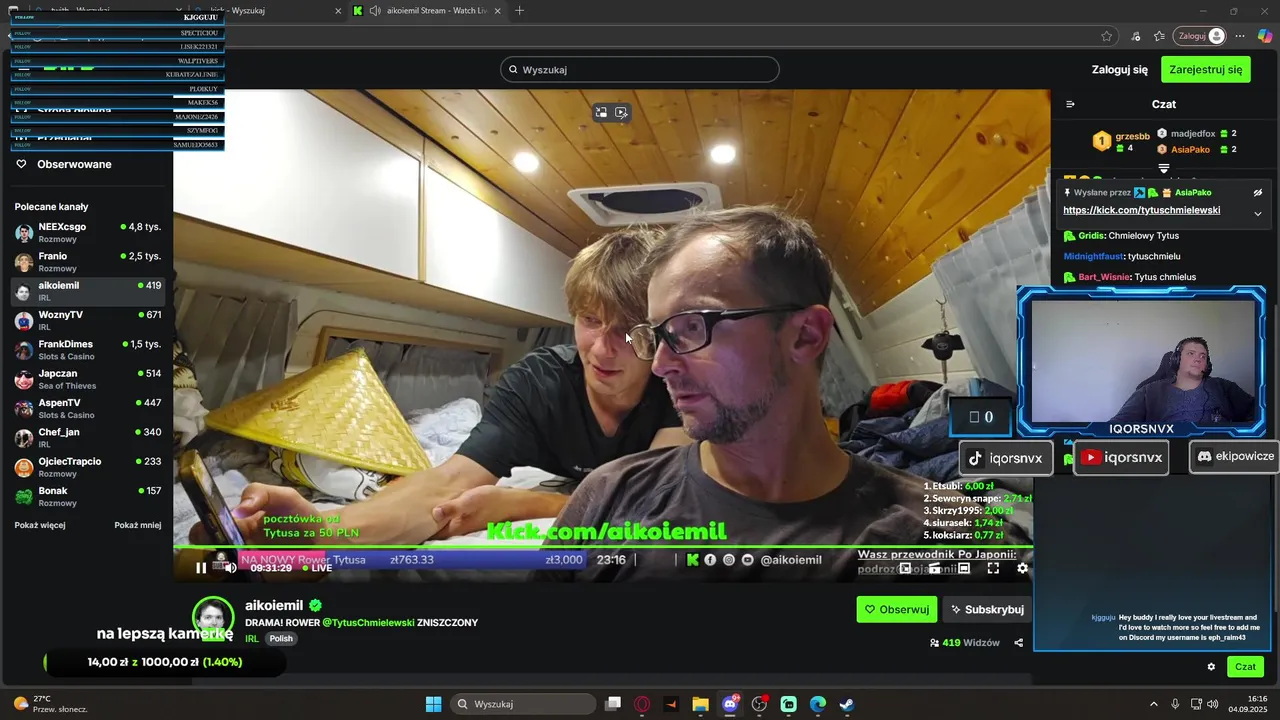The width and height of the screenshot is (1280, 720).
Task: Show hidden tray icons chevron
Action: point(1153,704)
